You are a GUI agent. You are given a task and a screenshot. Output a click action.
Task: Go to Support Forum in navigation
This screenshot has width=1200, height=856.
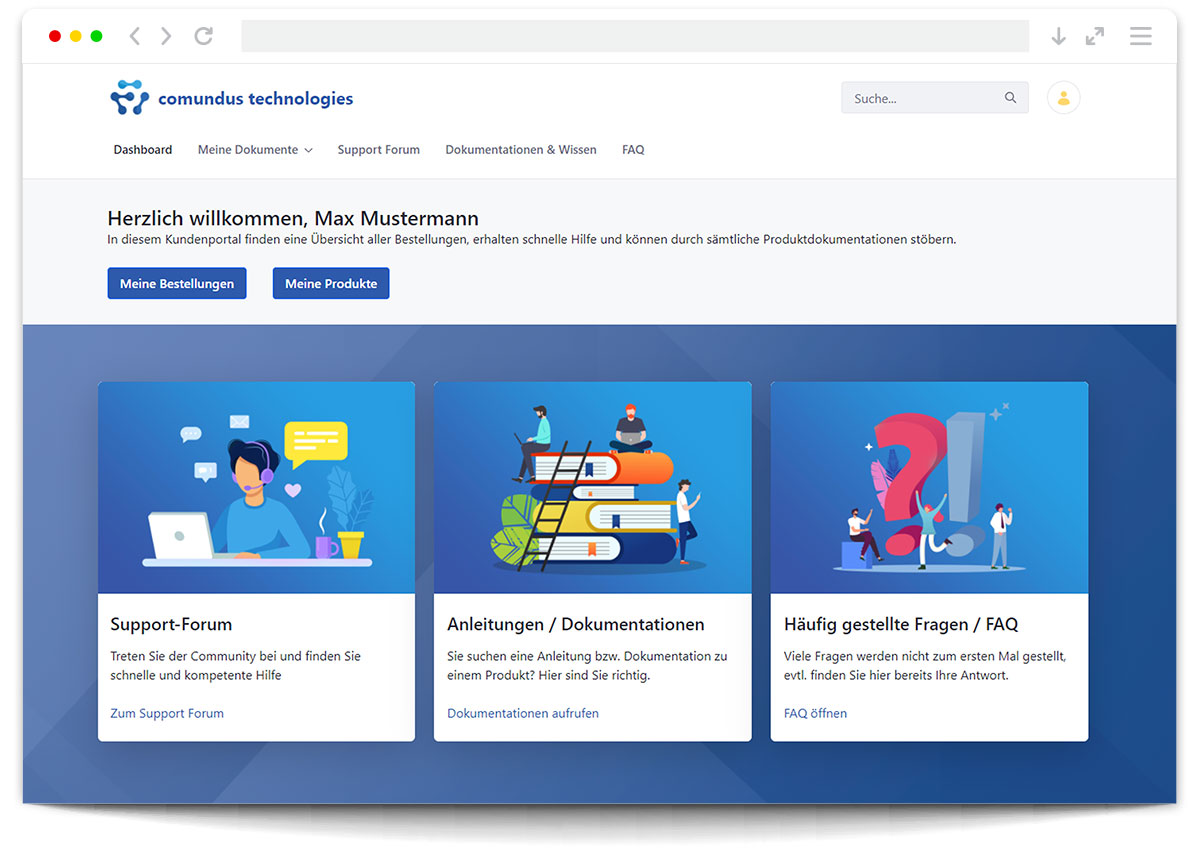[x=378, y=150]
